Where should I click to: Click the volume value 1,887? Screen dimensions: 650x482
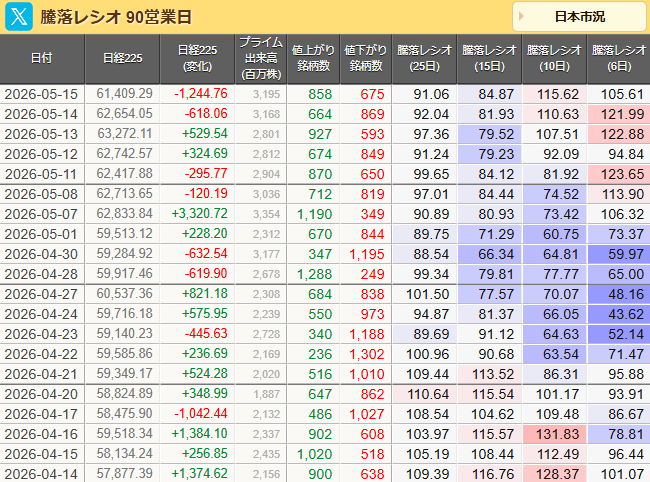point(267,394)
